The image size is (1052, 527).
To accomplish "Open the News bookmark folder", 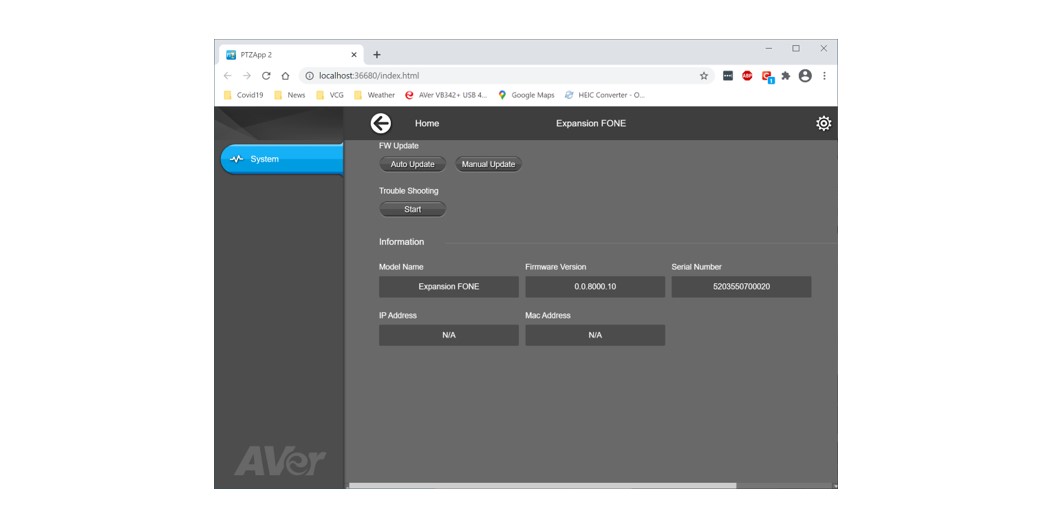I will coord(290,95).
